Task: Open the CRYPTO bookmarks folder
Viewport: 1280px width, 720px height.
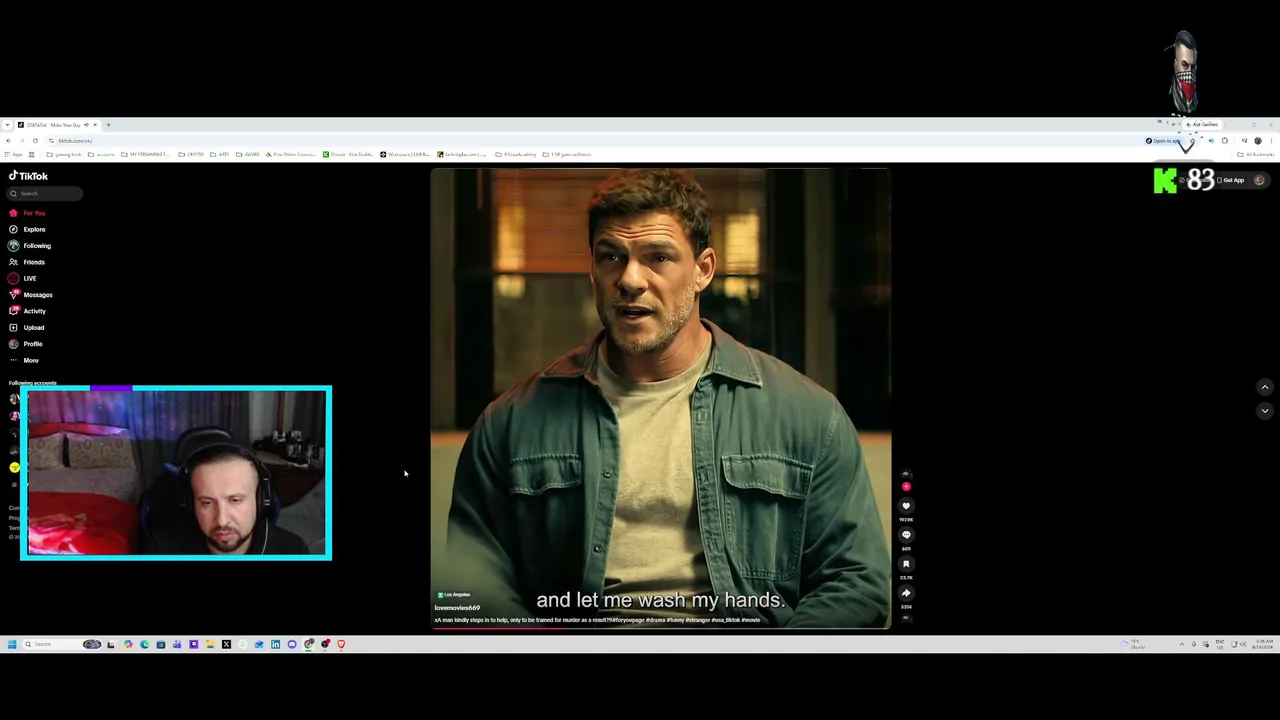Action: coord(192,155)
